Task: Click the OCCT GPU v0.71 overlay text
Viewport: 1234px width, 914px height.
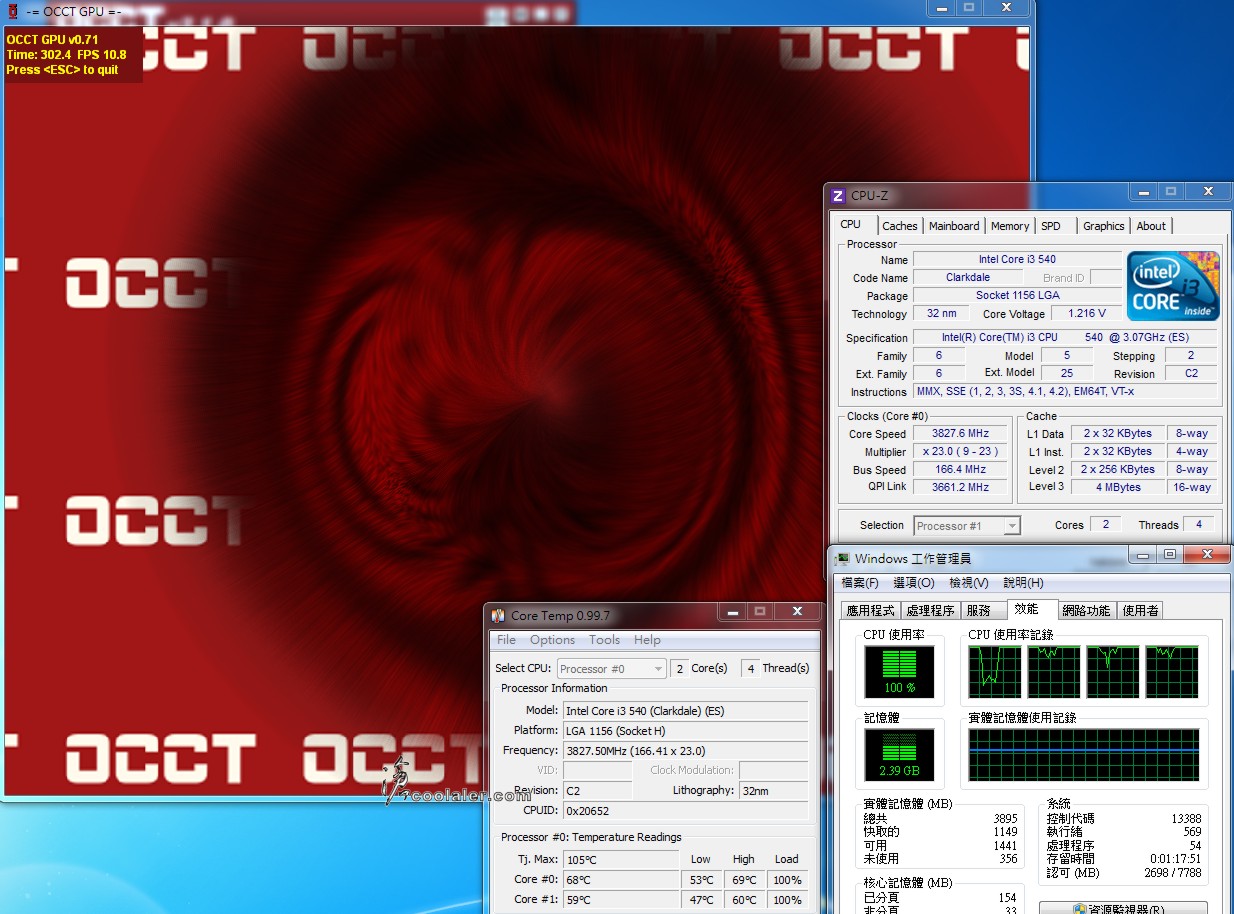Action: click(52, 40)
